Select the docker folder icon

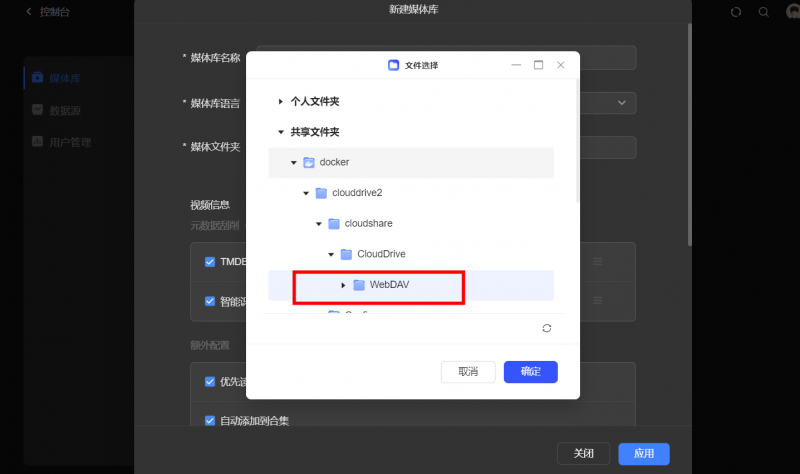click(x=309, y=162)
